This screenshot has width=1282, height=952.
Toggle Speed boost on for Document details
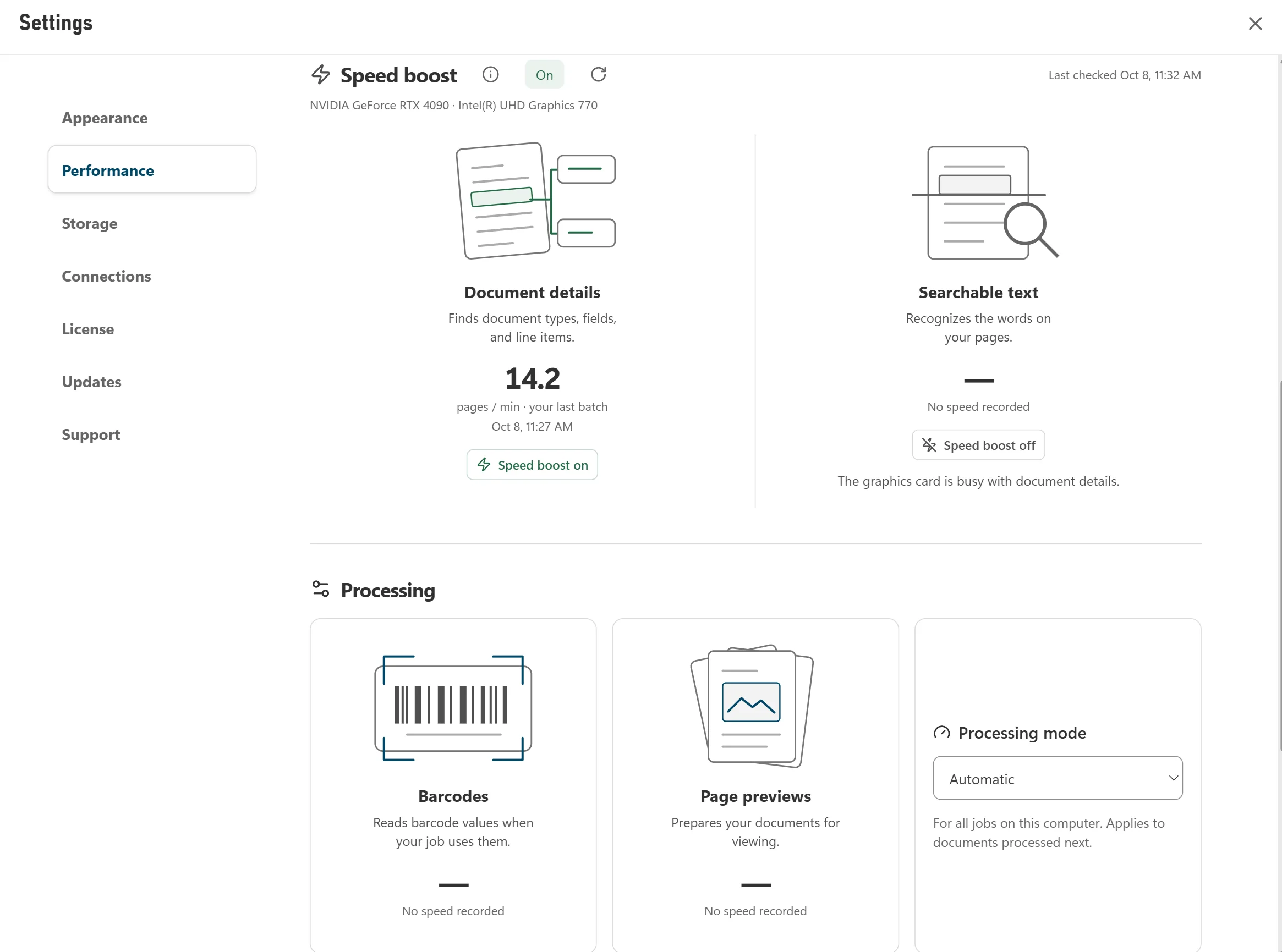click(x=532, y=465)
